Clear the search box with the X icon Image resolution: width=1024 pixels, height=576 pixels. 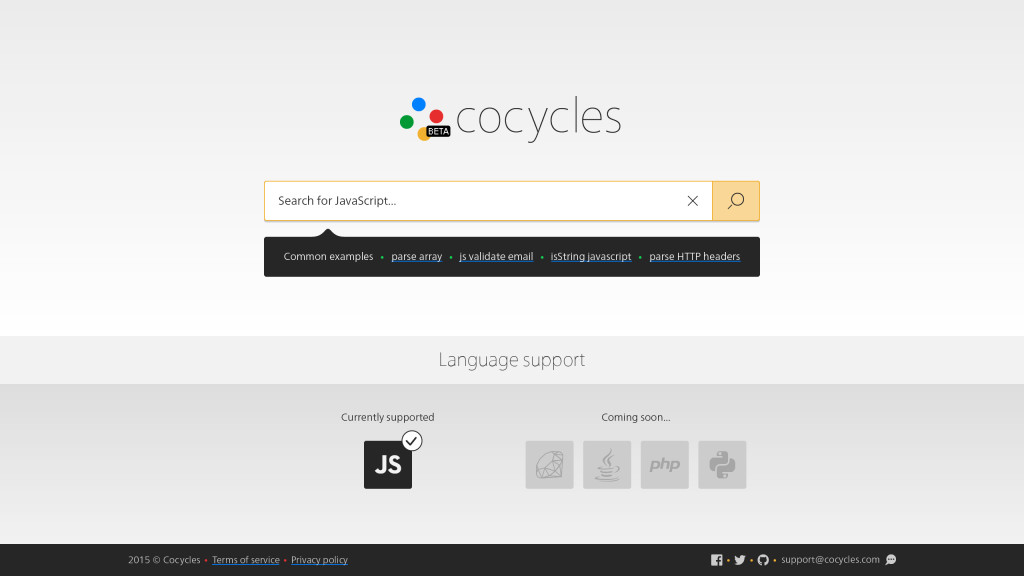(692, 201)
